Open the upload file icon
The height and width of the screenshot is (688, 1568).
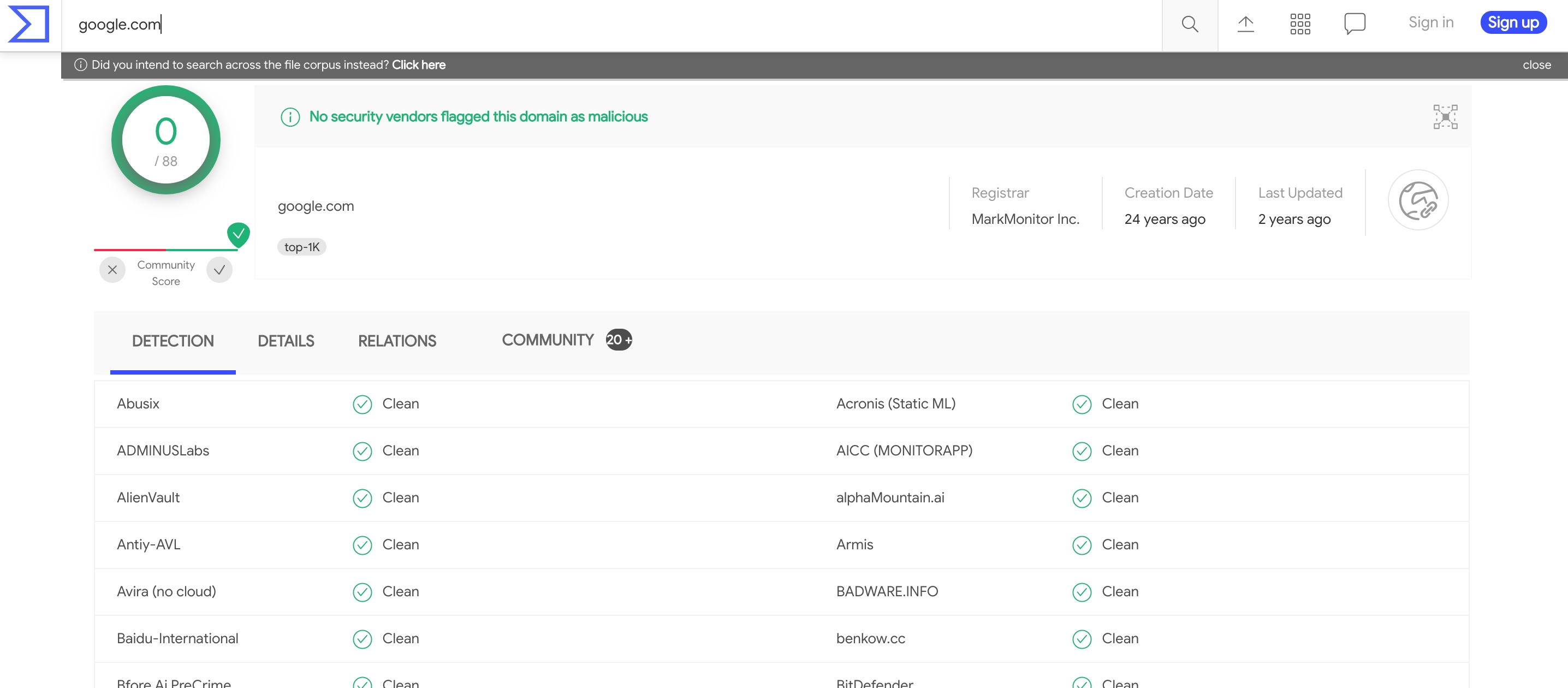1245,25
